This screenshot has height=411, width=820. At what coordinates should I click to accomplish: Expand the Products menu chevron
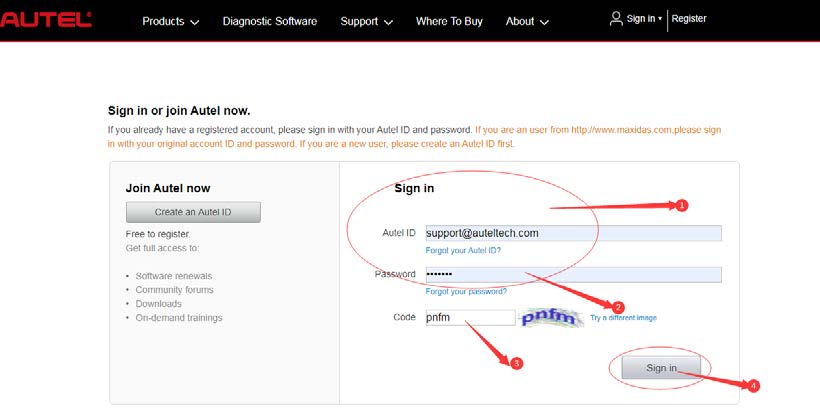click(195, 22)
